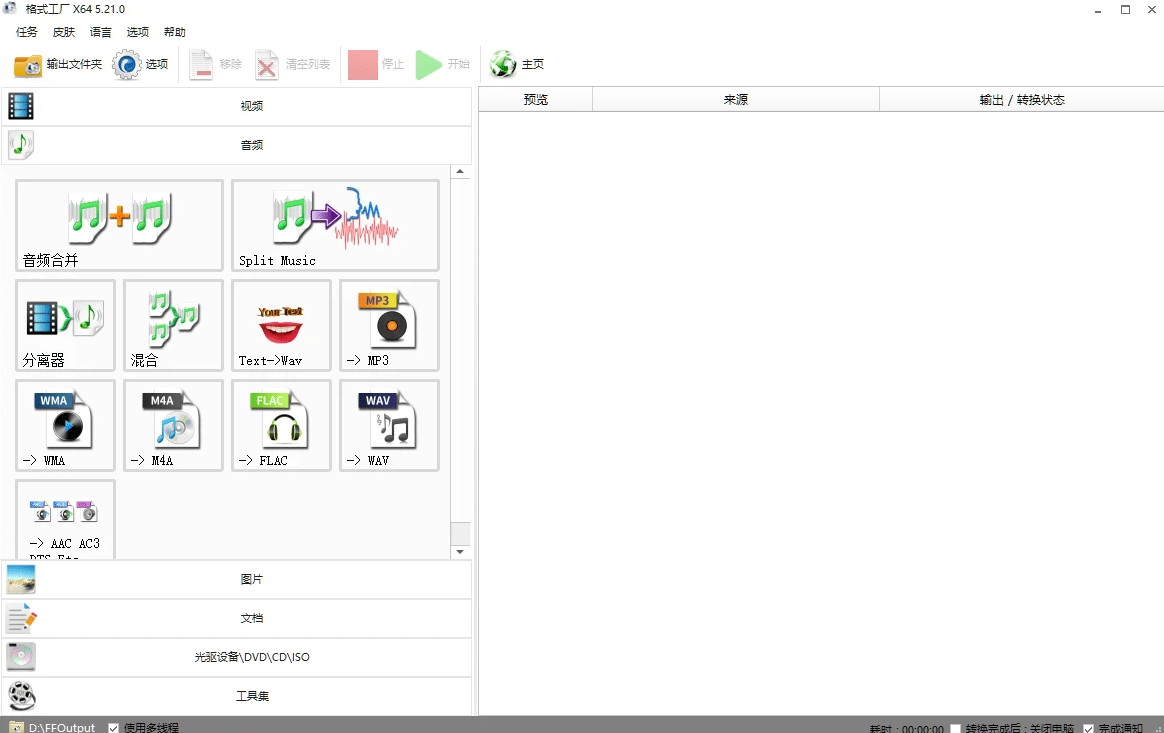Open the 选项 menu in menu bar
Image resolution: width=1164 pixels, height=733 pixels.
pyautogui.click(x=138, y=32)
